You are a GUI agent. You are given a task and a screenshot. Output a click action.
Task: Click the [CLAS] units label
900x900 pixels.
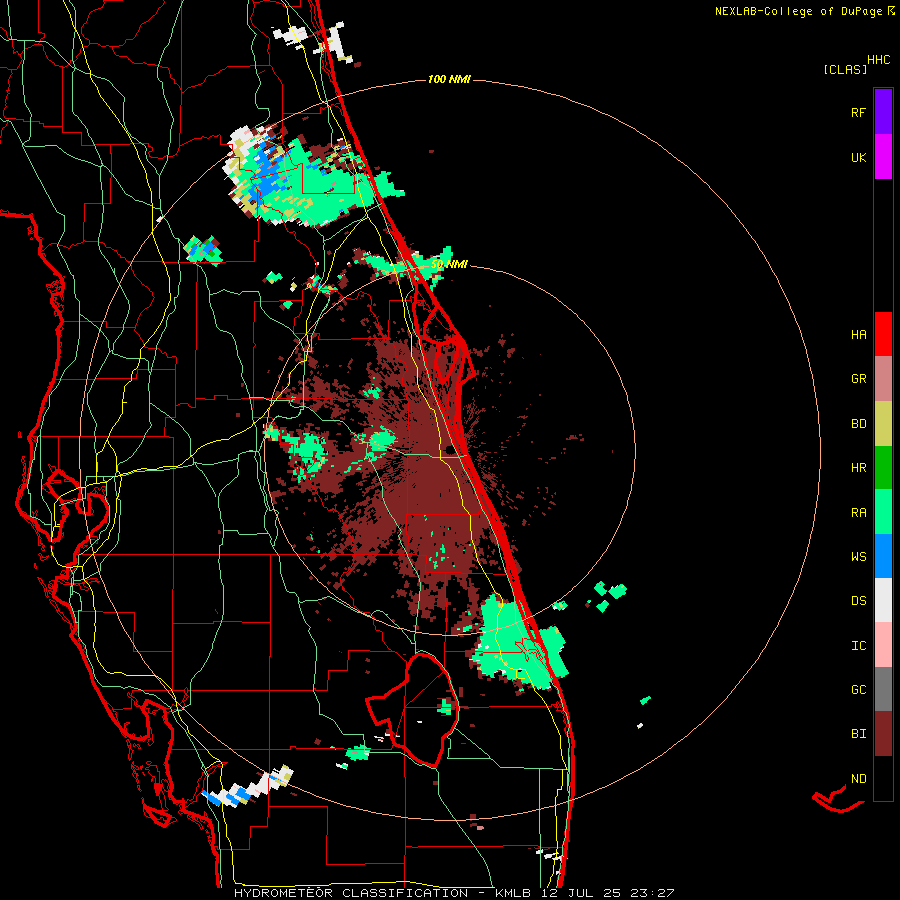[845, 69]
